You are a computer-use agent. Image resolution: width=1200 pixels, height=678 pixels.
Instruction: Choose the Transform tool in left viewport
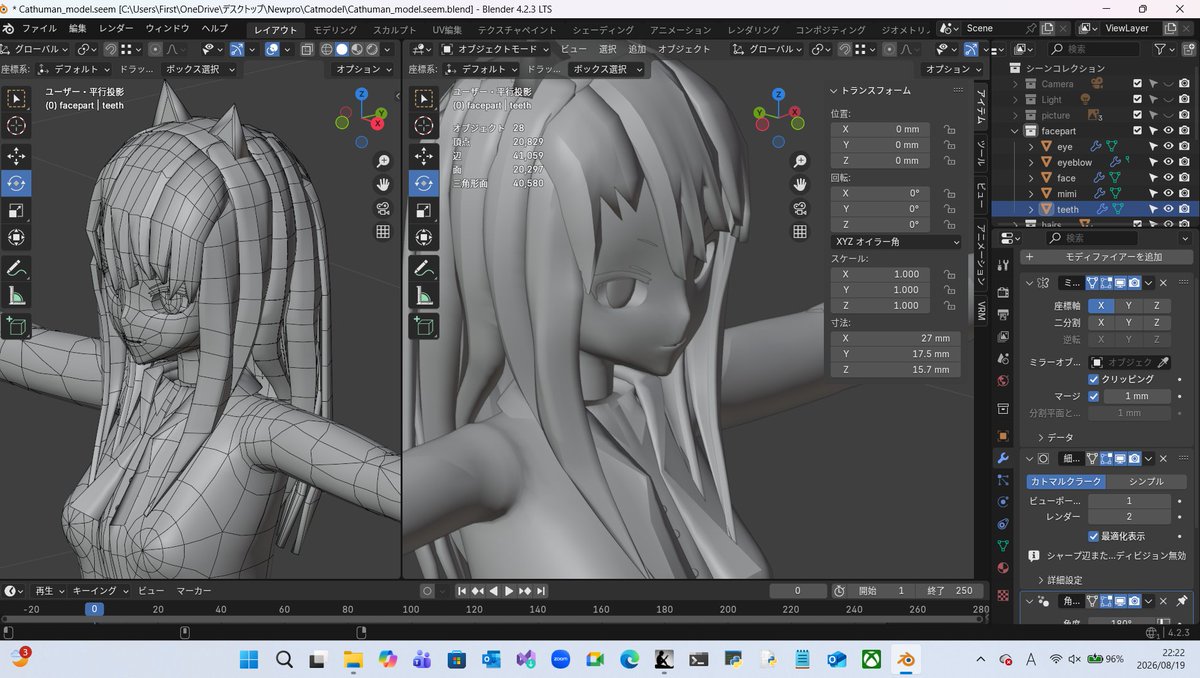[17, 237]
